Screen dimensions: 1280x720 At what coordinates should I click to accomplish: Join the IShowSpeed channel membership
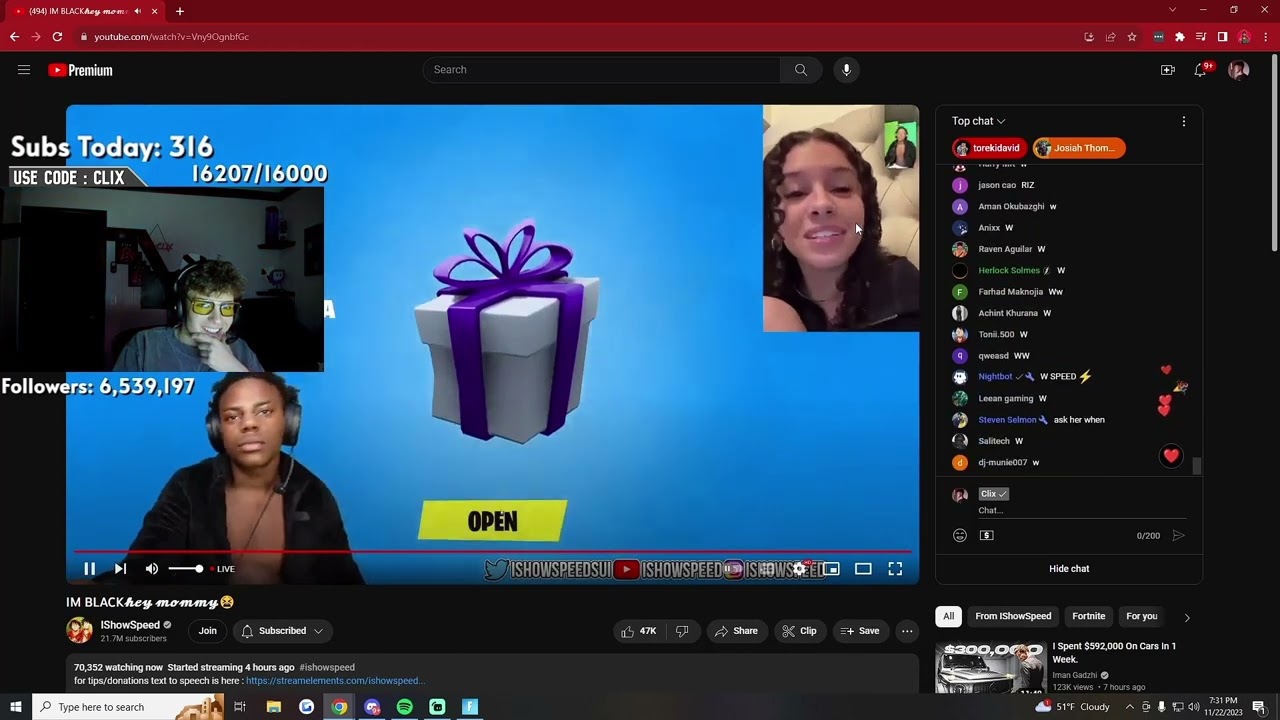tap(207, 631)
